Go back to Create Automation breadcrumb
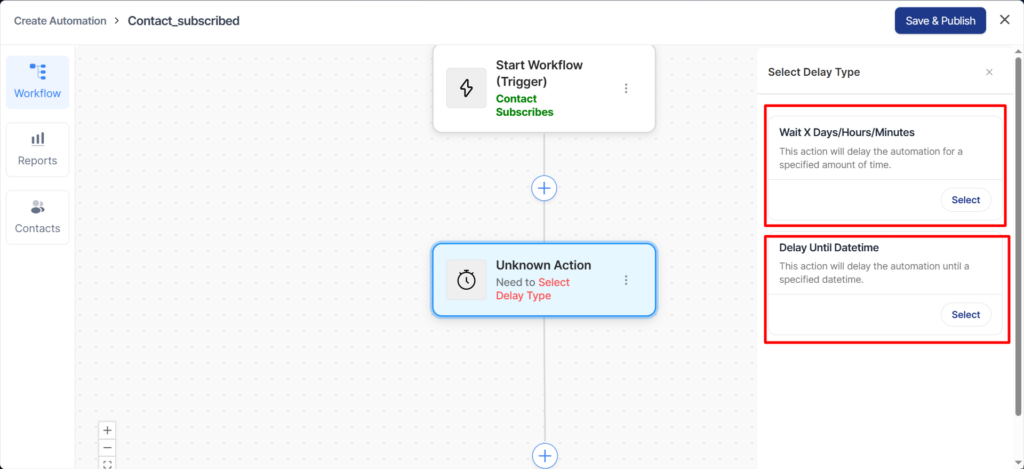The image size is (1024, 469). [59, 20]
